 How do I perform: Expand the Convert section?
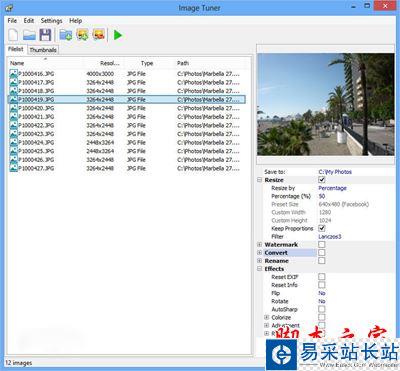(x=259, y=253)
